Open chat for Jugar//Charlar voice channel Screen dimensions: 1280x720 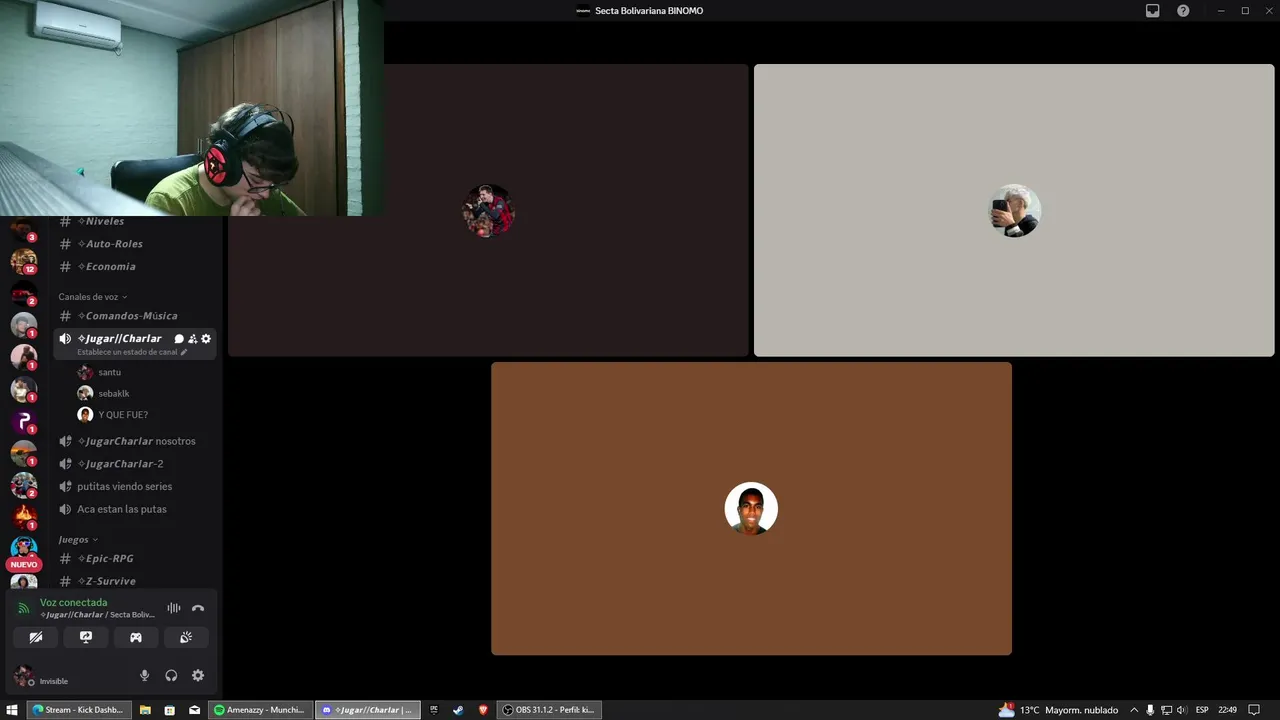click(179, 339)
